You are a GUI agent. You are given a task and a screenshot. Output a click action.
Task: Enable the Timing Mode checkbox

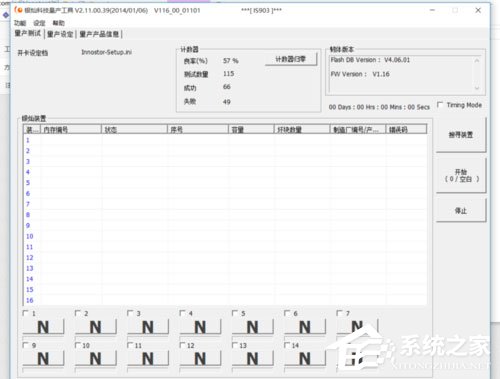tap(440, 105)
